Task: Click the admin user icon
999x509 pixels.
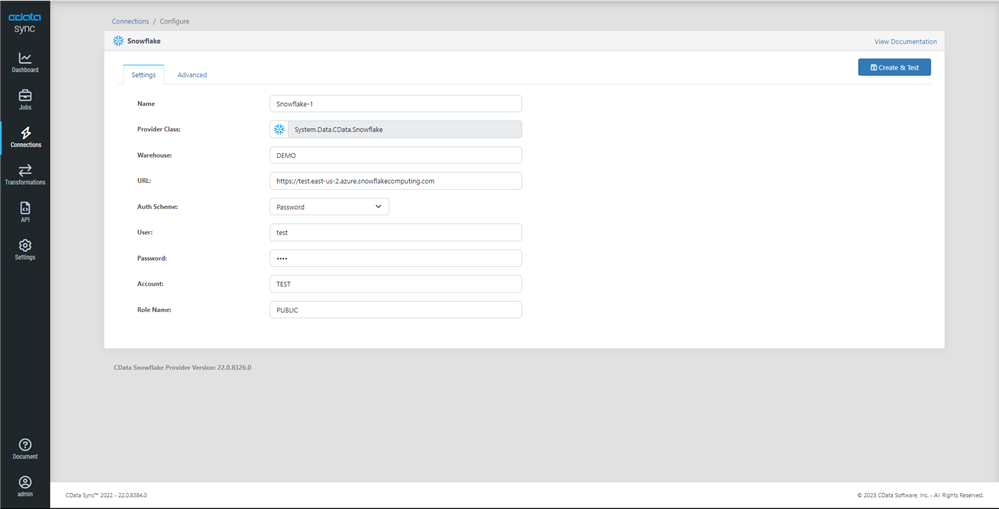Action: click(25, 486)
